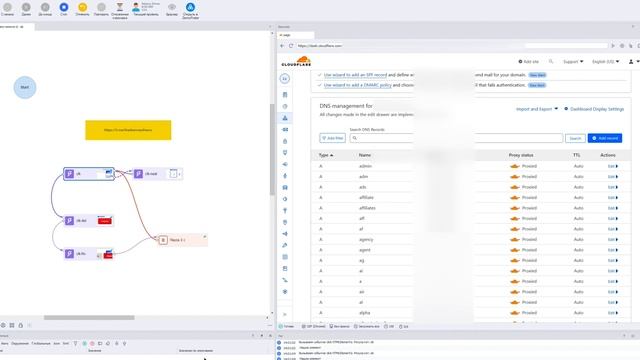Select the UA-Add action block
640x360 pixels.
point(88,221)
